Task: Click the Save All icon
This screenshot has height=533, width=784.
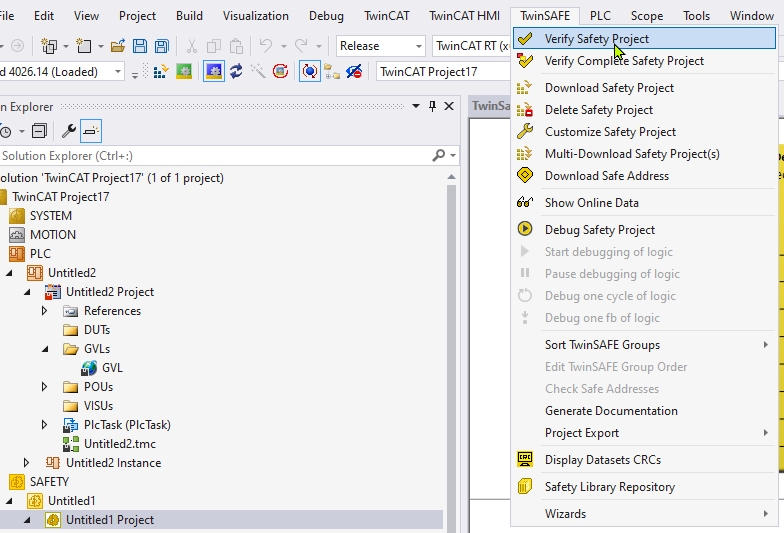Action: (162, 46)
